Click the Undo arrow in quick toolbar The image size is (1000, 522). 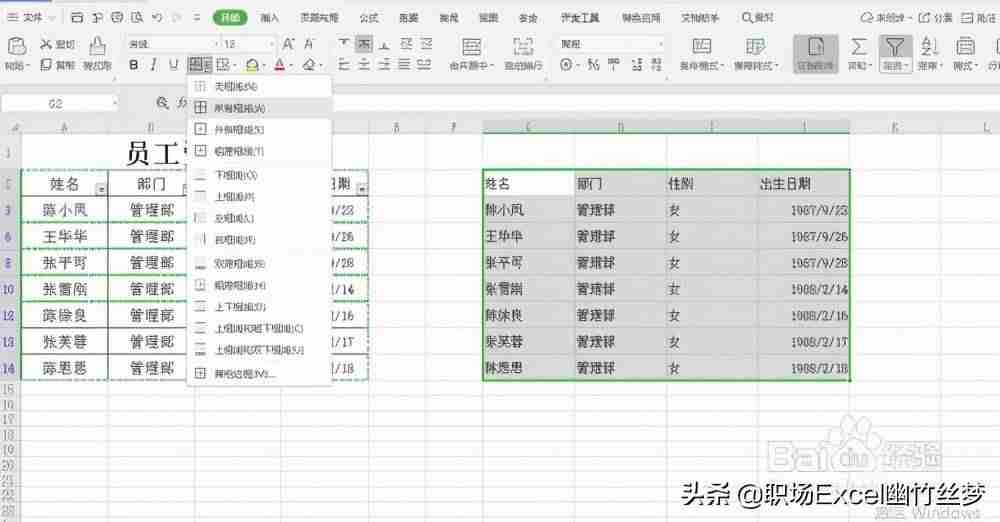click(158, 17)
